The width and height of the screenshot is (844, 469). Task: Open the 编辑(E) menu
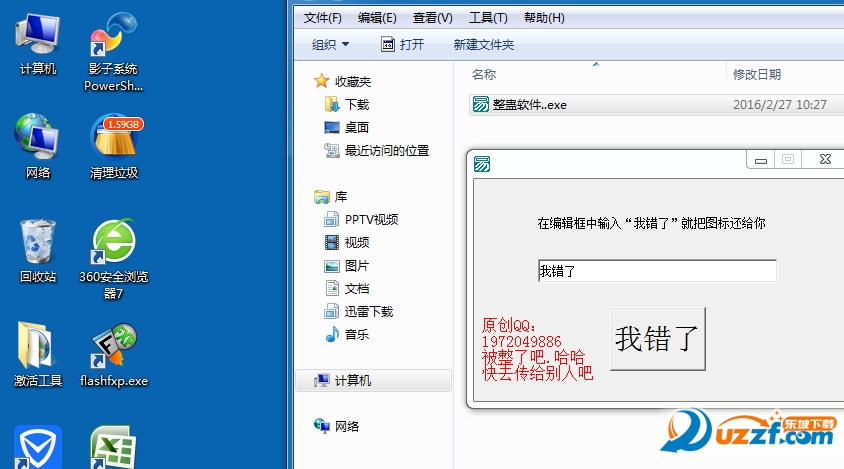coord(377,18)
